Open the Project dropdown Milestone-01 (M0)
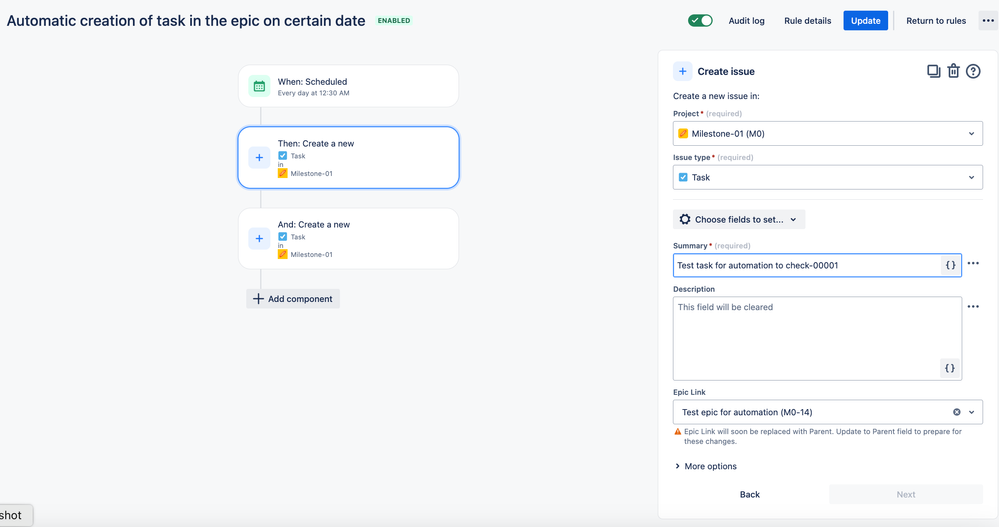 click(828, 134)
